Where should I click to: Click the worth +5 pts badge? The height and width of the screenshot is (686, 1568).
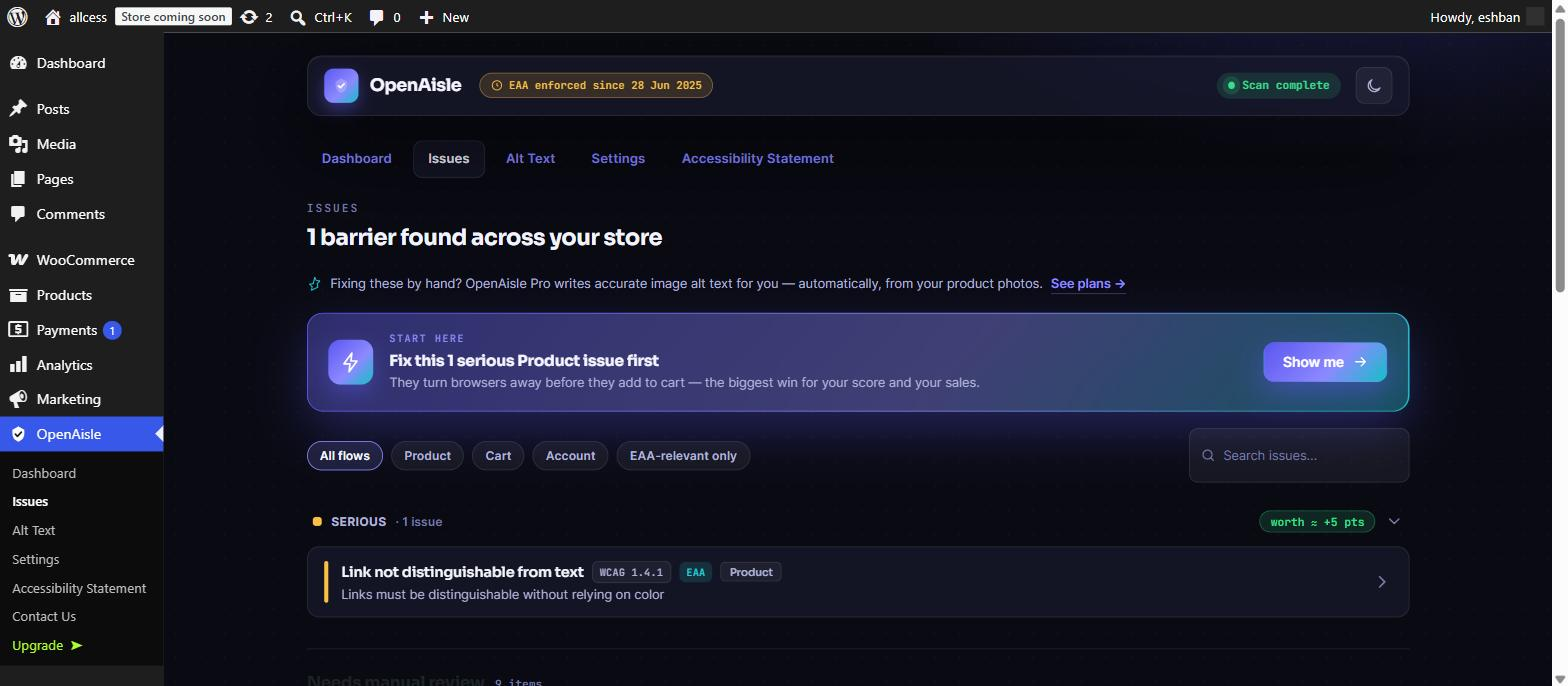[x=1317, y=522]
